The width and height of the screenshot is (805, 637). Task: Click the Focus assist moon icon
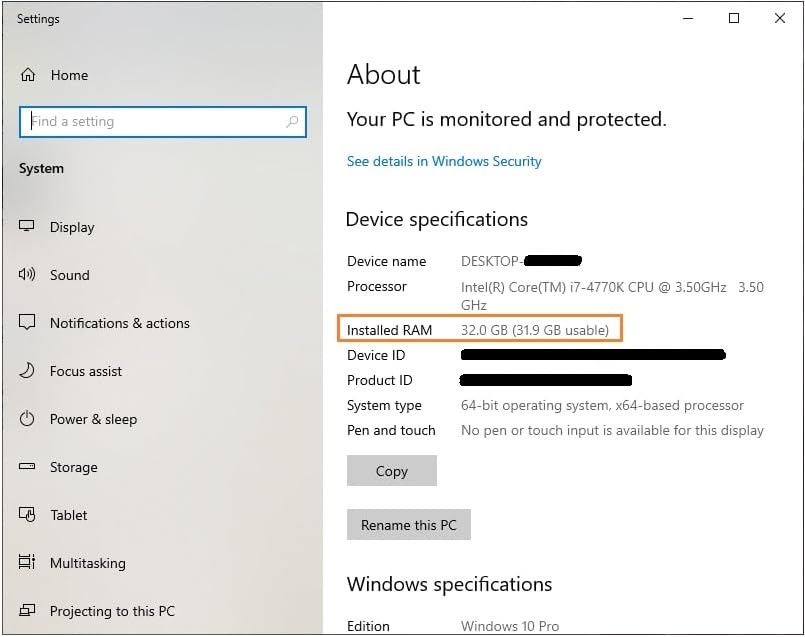(27, 370)
